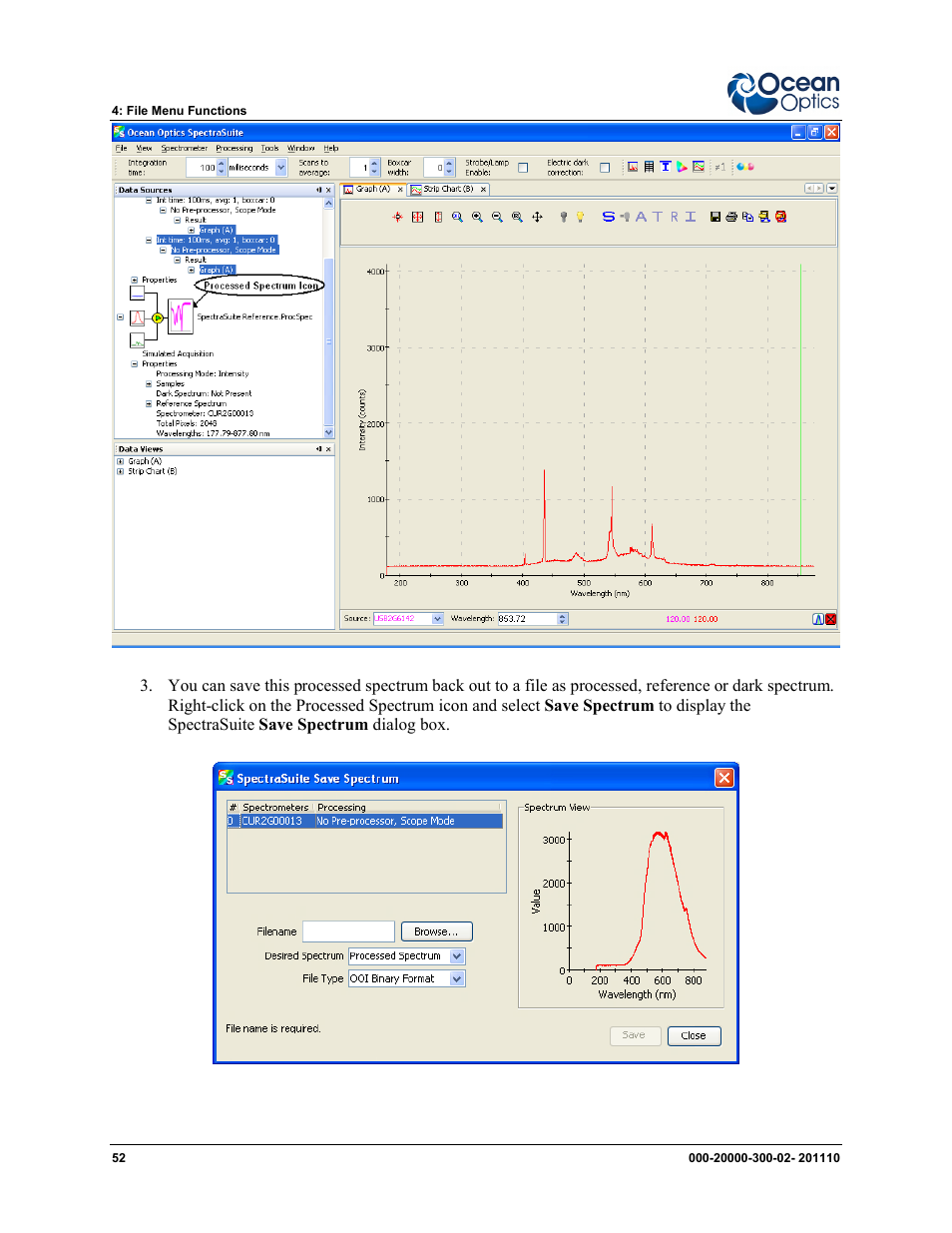Enable Electric dark correction checkbox

605,168
